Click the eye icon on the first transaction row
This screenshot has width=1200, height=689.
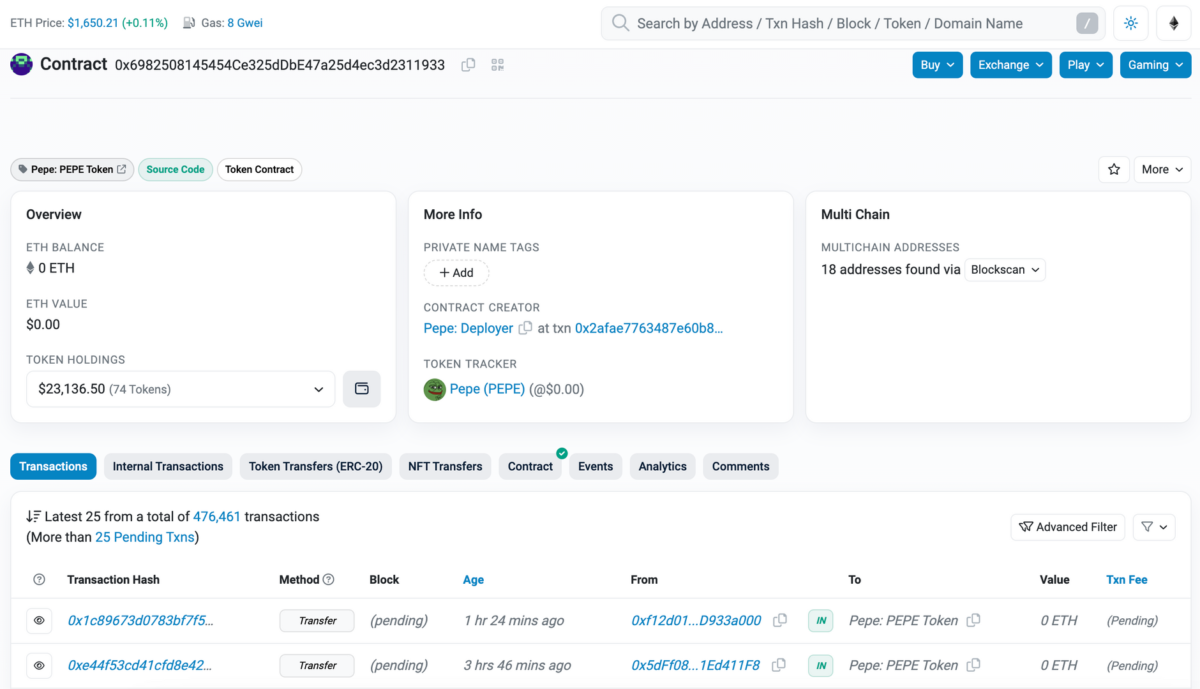(38, 620)
